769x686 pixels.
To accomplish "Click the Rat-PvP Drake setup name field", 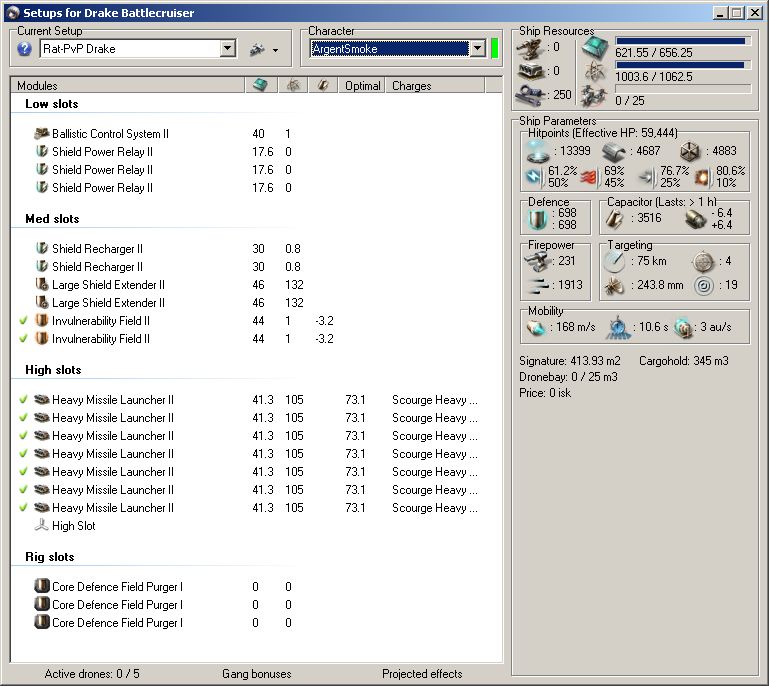I will 130,49.
